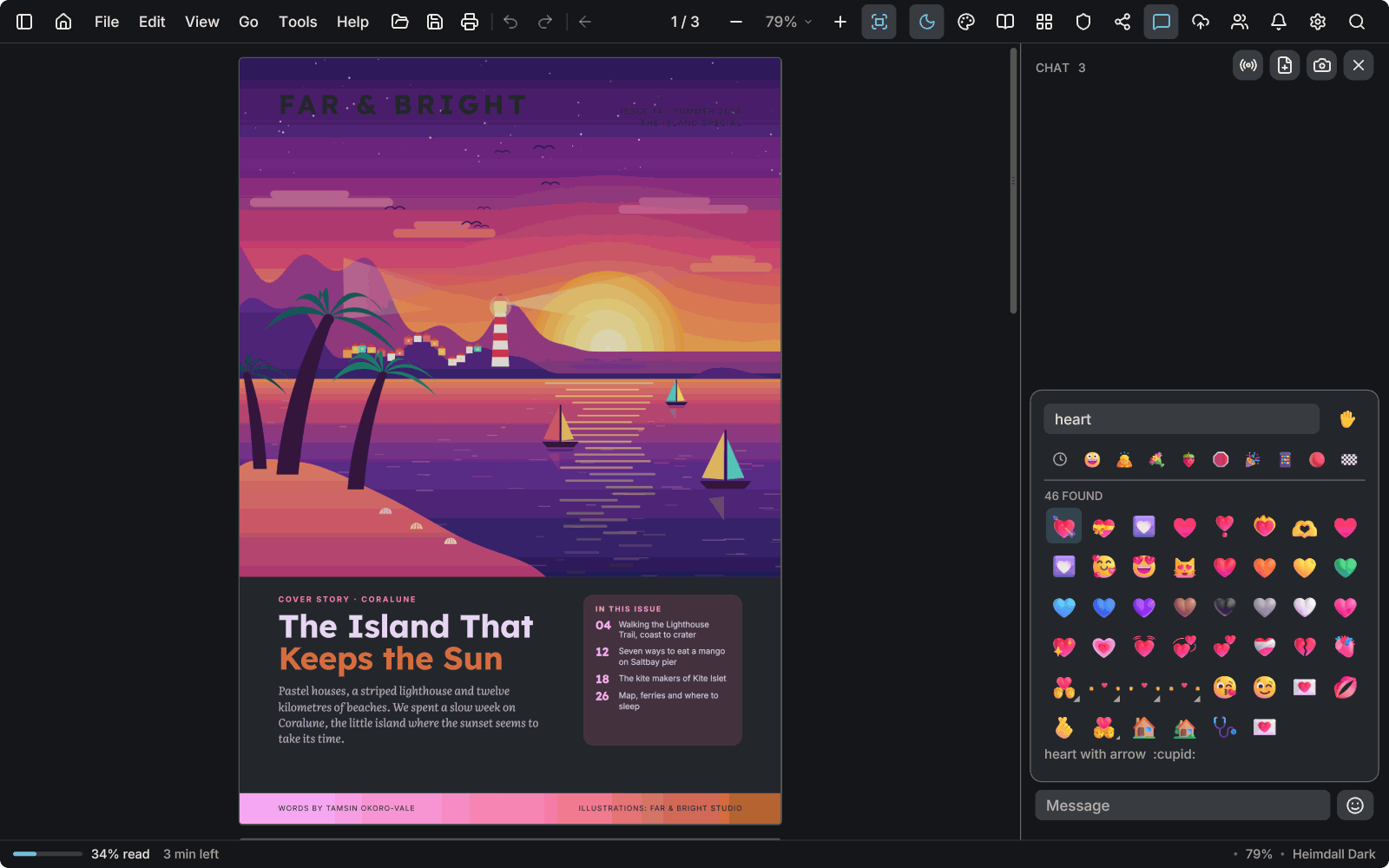Open notifications bell

[1279, 22]
